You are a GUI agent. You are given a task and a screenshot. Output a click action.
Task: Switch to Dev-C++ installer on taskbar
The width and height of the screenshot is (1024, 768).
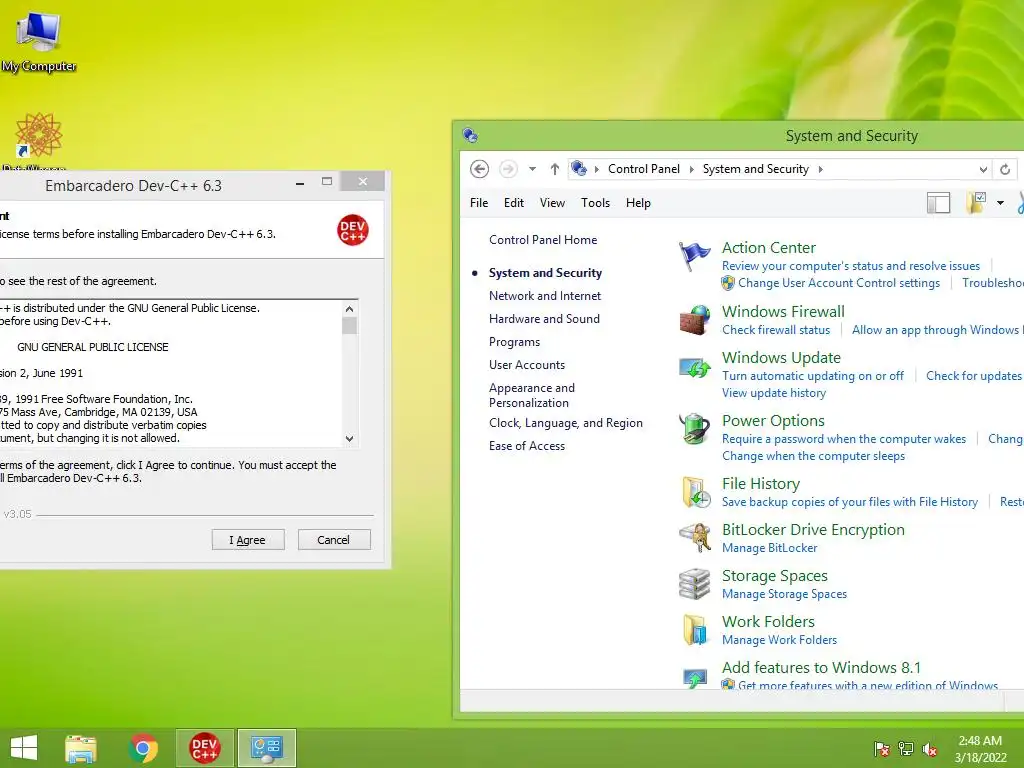coord(204,748)
